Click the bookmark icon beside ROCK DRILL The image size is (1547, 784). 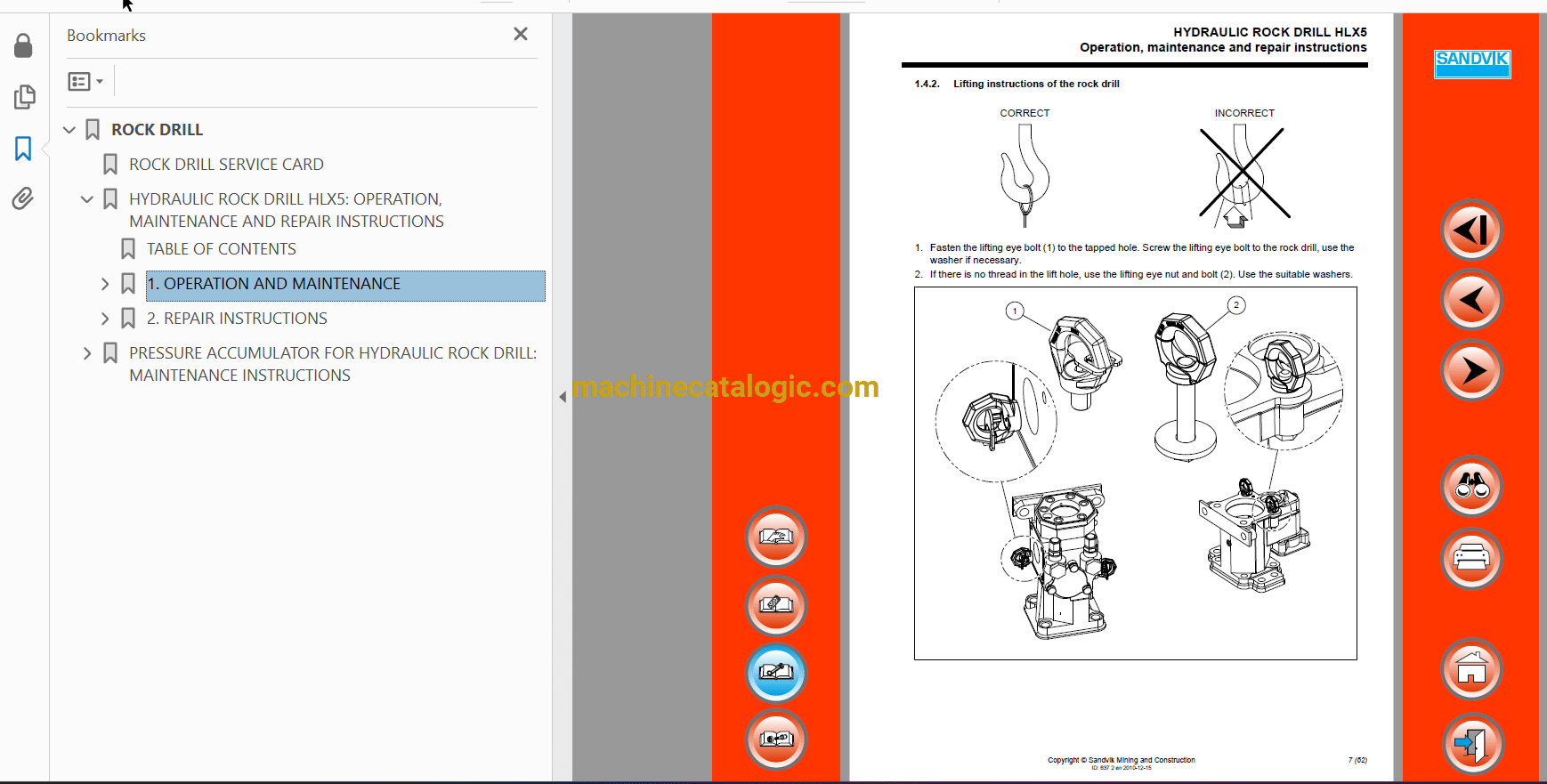coord(93,130)
